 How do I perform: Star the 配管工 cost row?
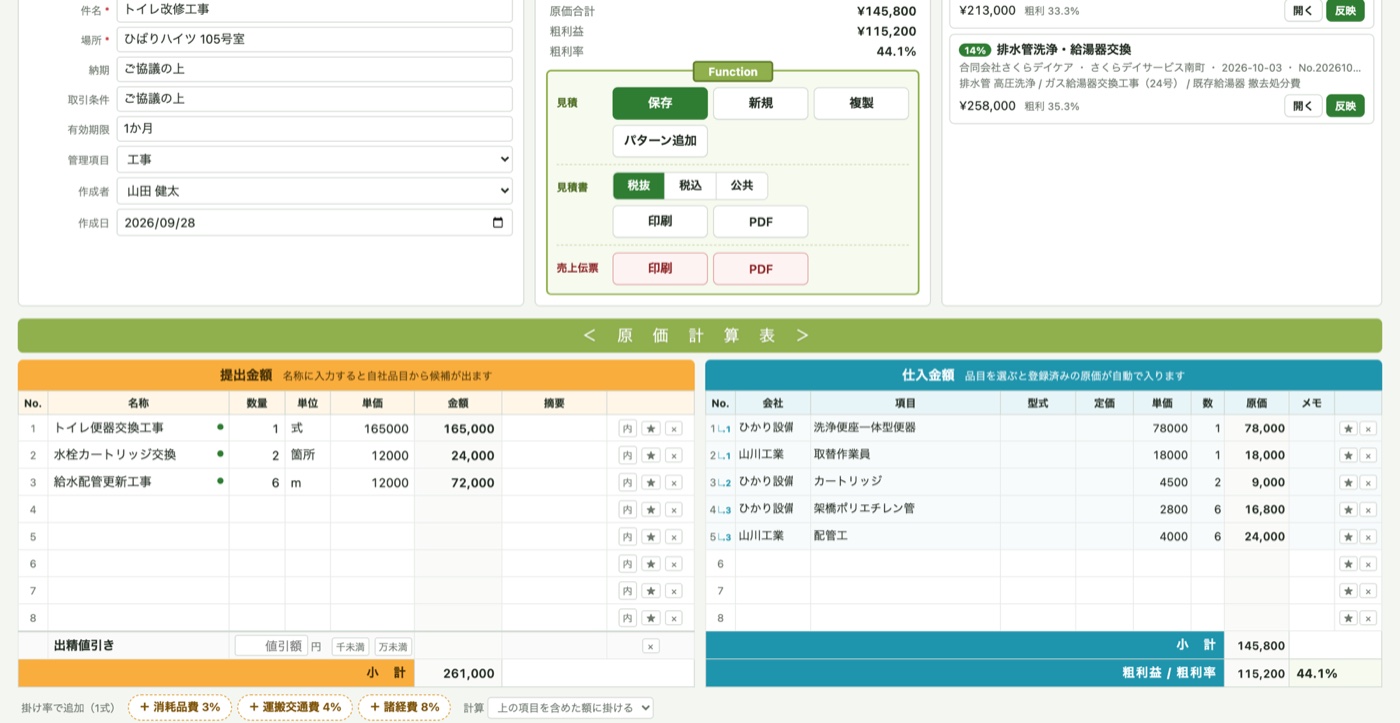pyautogui.click(x=1348, y=536)
